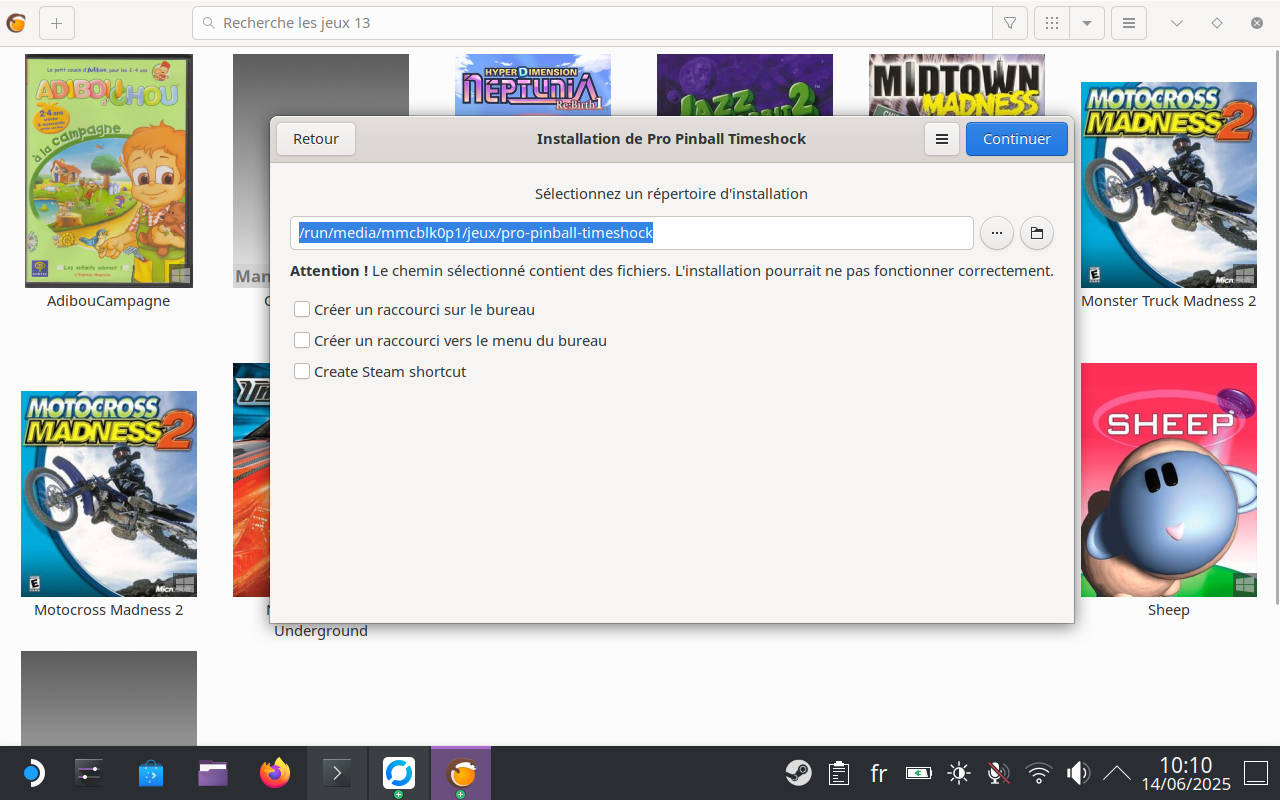Click the muted microphone tray icon
This screenshot has width=1280, height=800.
[x=998, y=773]
